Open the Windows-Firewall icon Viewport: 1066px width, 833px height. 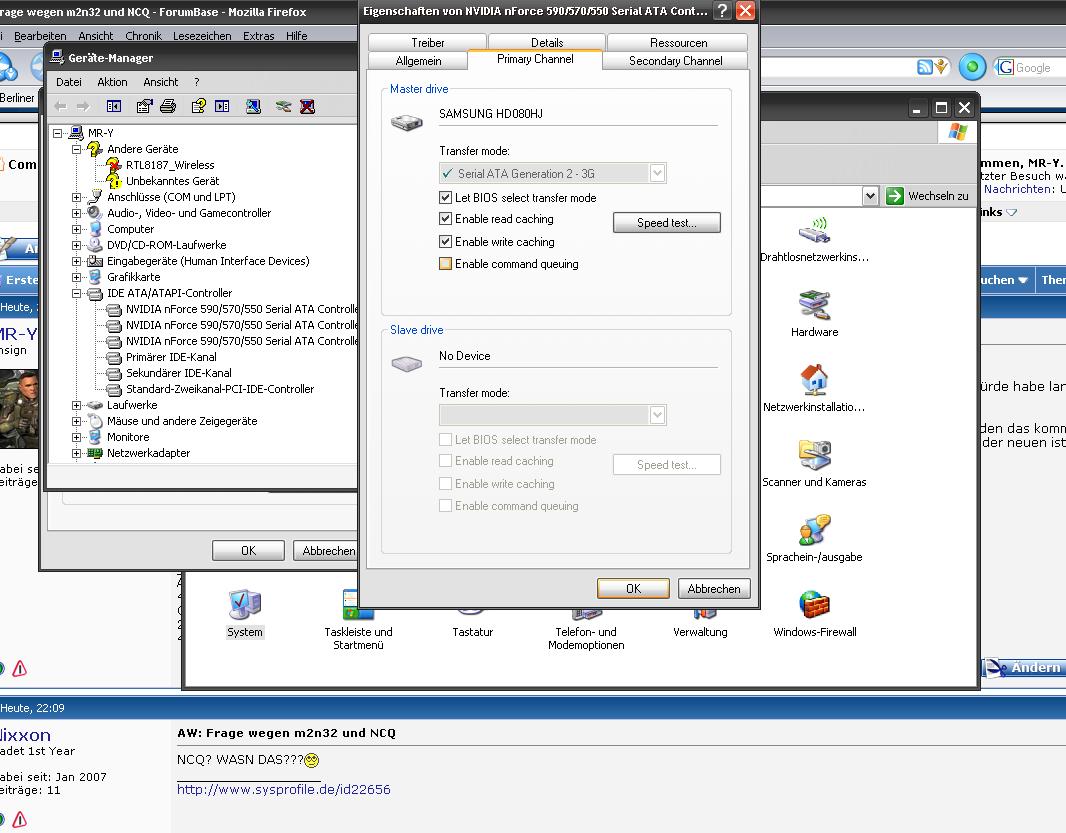[x=814, y=605]
